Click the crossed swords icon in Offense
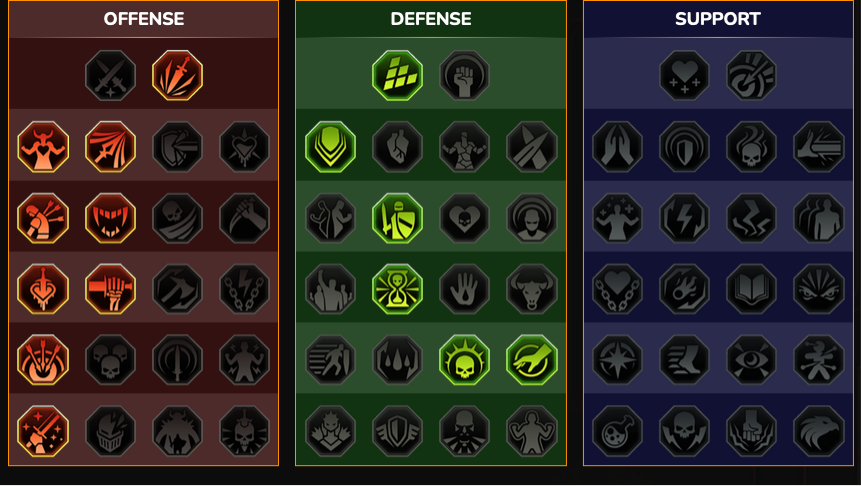This screenshot has height=486, width=861. click(x=110, y=75)
